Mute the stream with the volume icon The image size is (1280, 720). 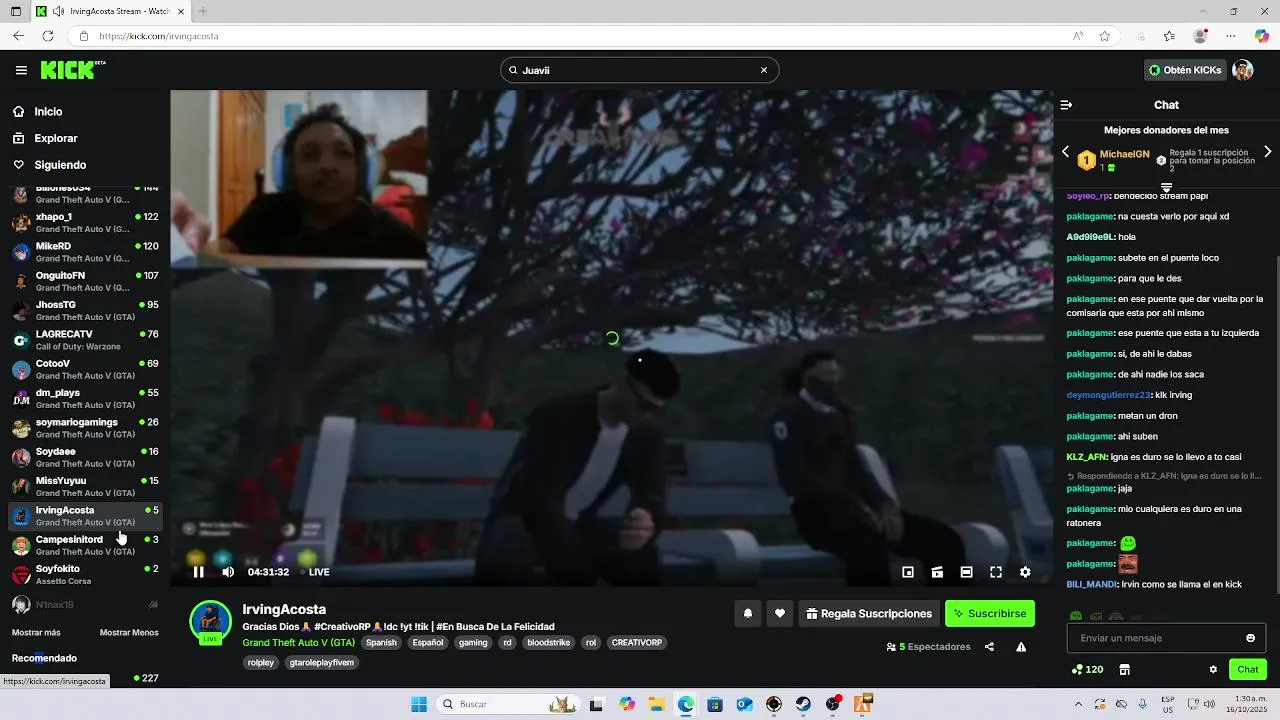point(228,572)
